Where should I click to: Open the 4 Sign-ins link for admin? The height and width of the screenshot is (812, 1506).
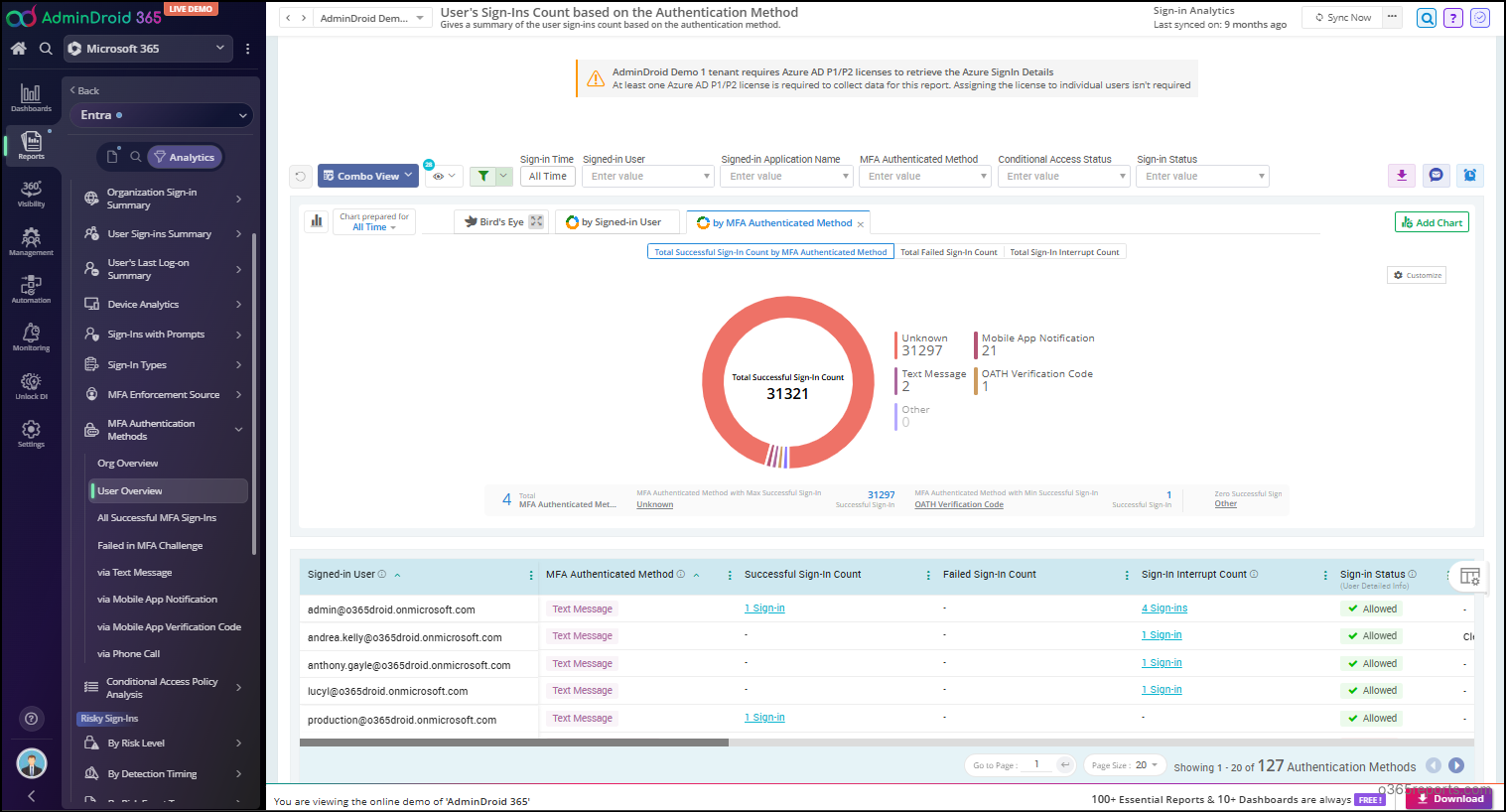[x=1164, y=609]
